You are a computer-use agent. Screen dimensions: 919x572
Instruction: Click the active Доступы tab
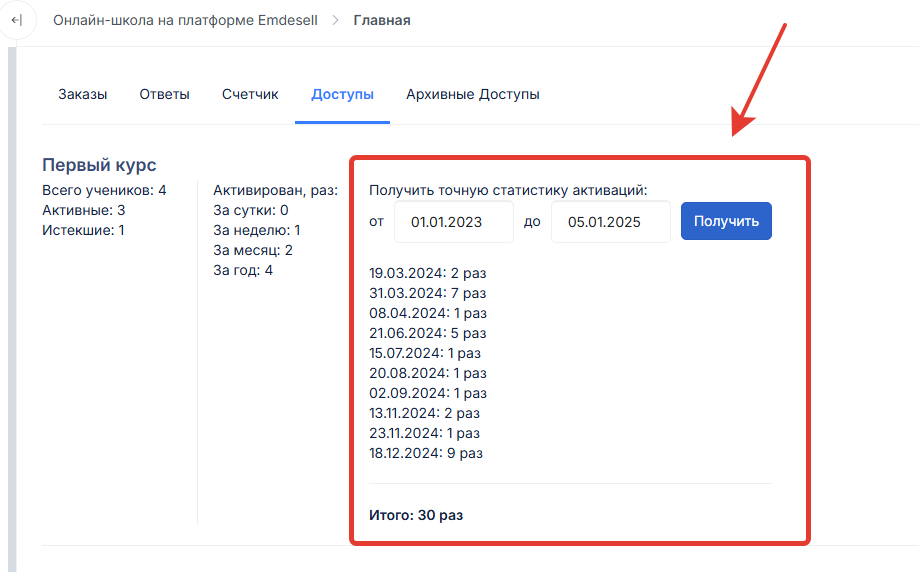342,94
